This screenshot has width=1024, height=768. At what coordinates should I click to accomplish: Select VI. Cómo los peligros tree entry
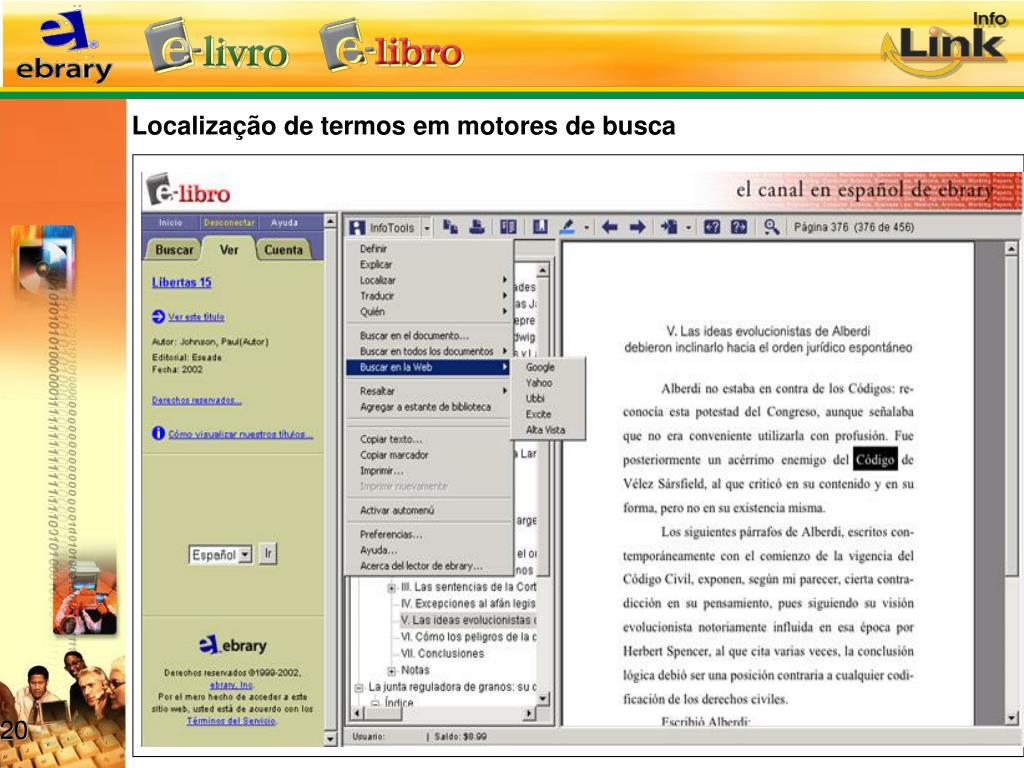click(x=468, y=637)
